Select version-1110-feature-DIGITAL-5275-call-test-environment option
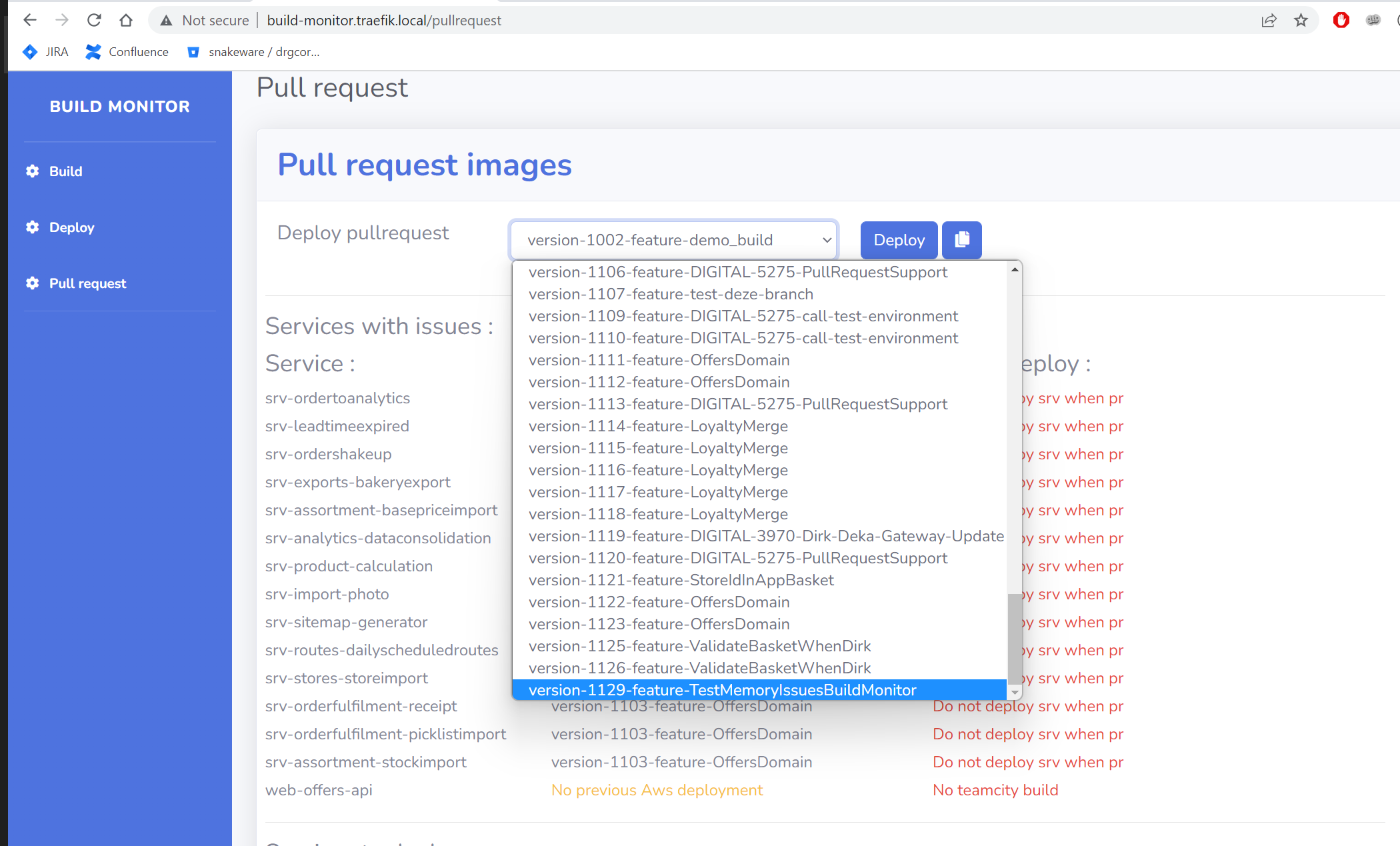Screen dimensions: 1400x846 pyautogui.click(x=759, y=338)
